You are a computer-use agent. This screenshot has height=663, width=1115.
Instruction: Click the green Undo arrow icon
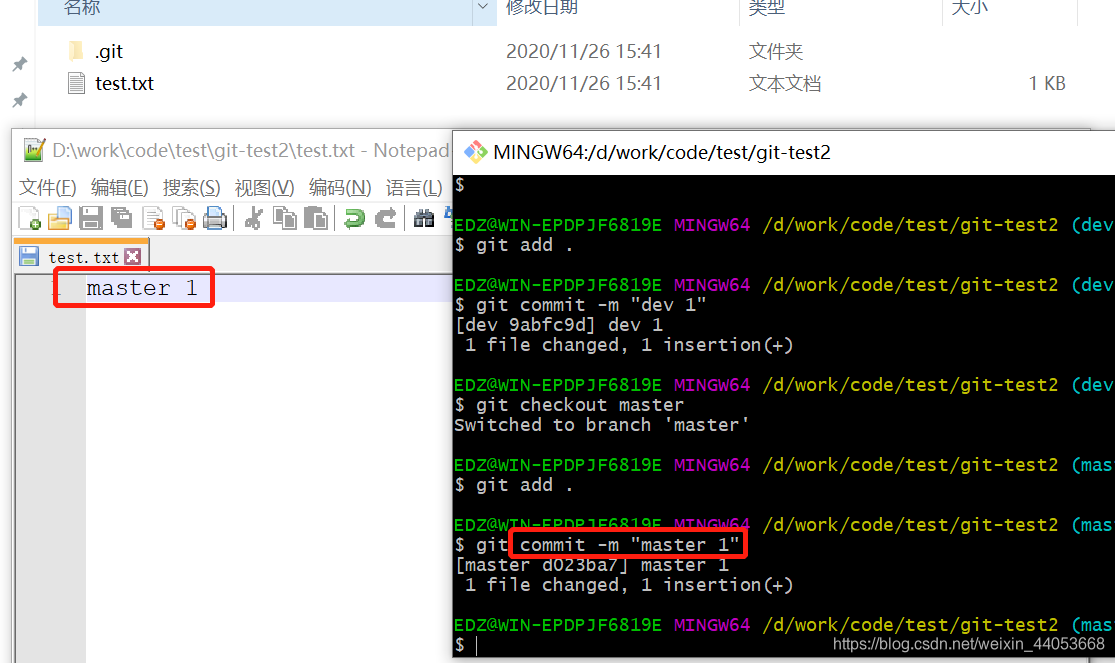click(x=354, y=218)
